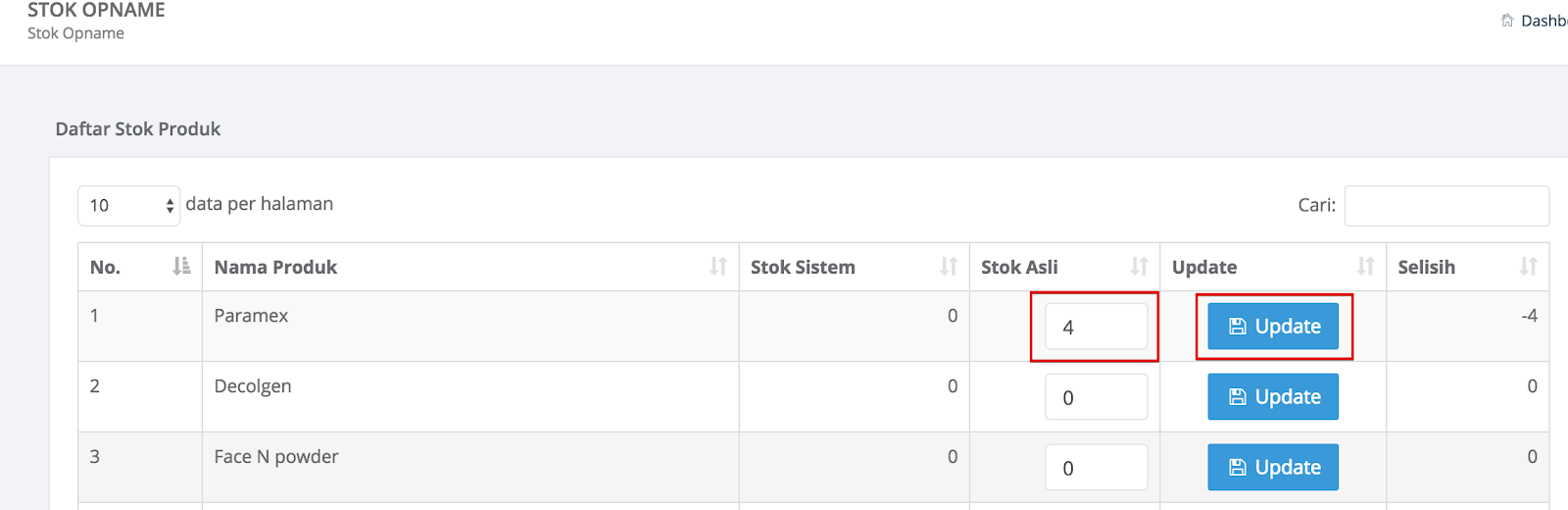This screenshot has width=1568, height=510.
Task: Sort the Stok Asli column
Action: pyautogui.click(x=1139, y=266)
